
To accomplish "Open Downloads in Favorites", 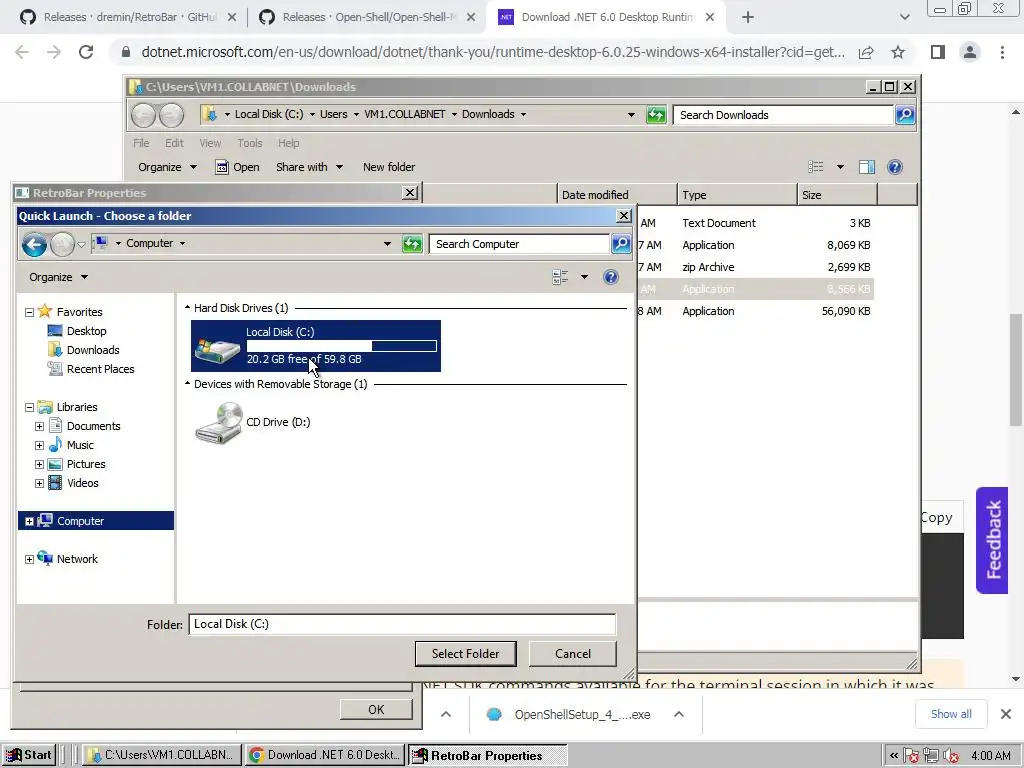I will [x=93, y=350].
